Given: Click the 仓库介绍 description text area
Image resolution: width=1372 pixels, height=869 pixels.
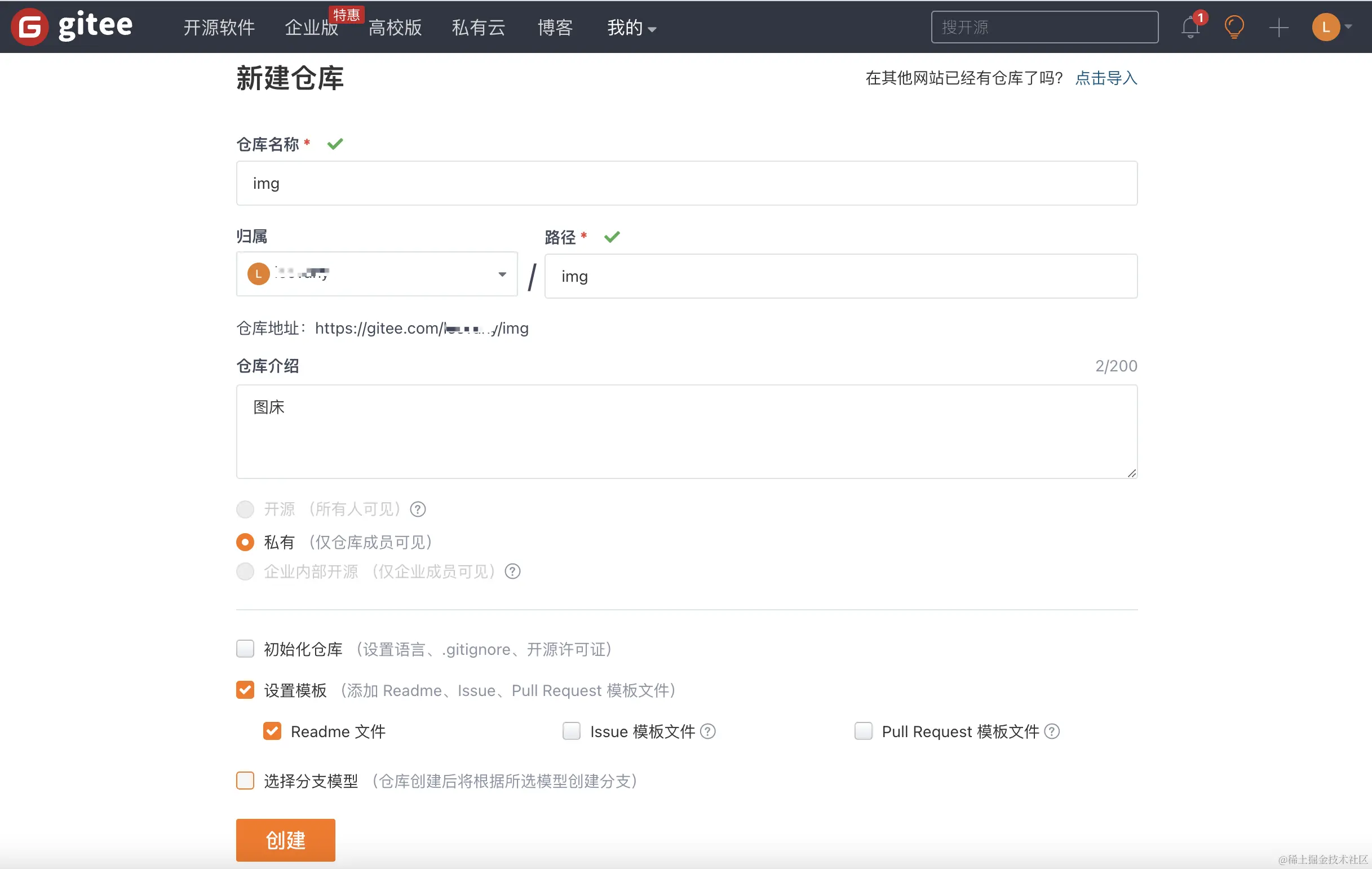Looking at the screenshot, I should pos(687,432).
